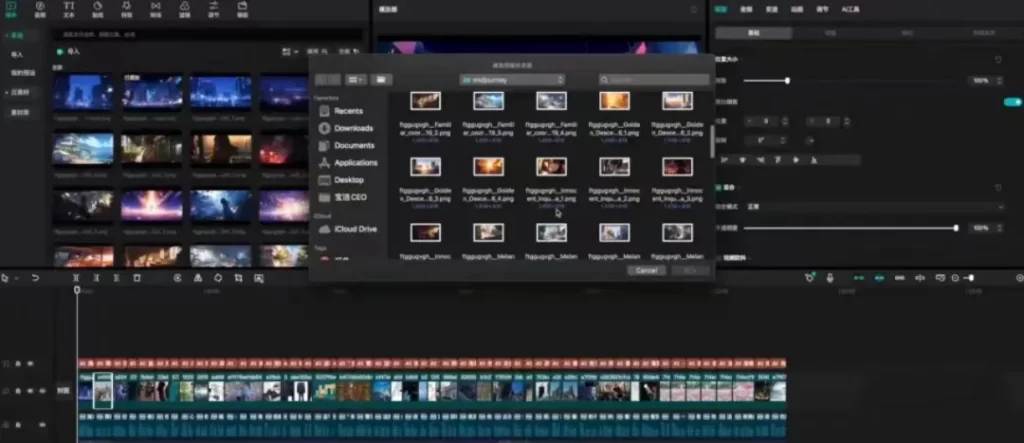The height and width of the screenshot is (443, 1024).
Task: Open the file dialog view mode dropdown
Action: (x=357, y=80)
